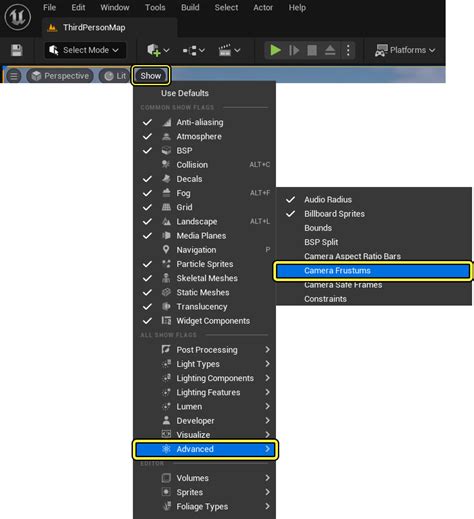Enable Camera Frustums option
The image size is (474, 519).
tap(373, 271)
